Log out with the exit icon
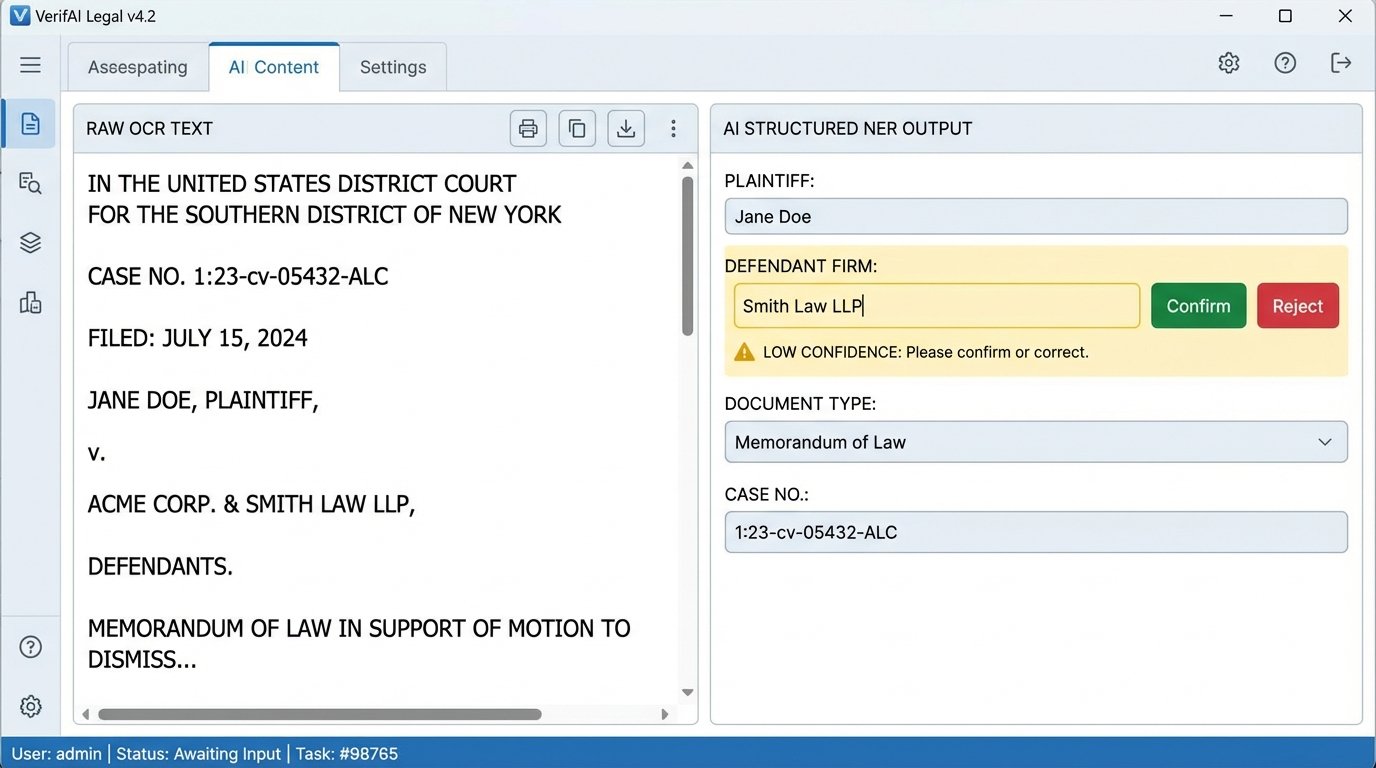Viewport: 1376px width, 768px height. 1341,62
